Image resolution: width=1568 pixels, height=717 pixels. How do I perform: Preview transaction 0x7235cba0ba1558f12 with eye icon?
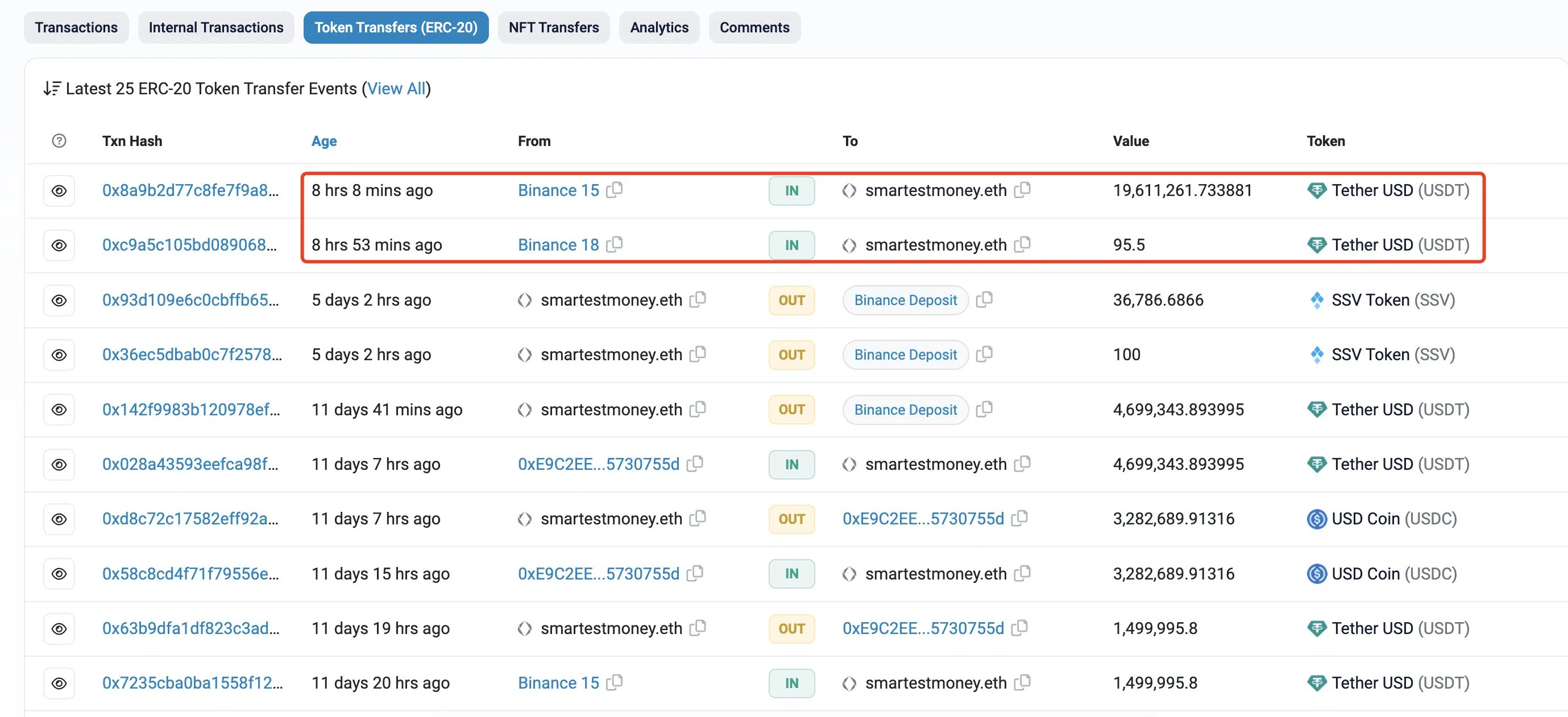pyautogui.click(x=59, y=683)
